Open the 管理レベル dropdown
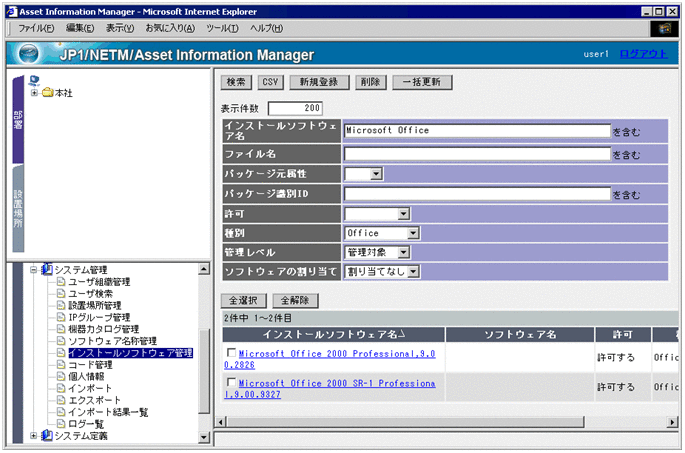The width and height of the screenshot is (685, 453). tap(404, 252)
